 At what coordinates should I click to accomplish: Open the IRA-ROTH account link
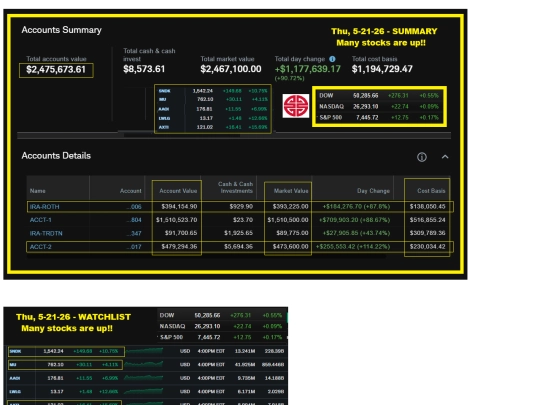[44, 207]
